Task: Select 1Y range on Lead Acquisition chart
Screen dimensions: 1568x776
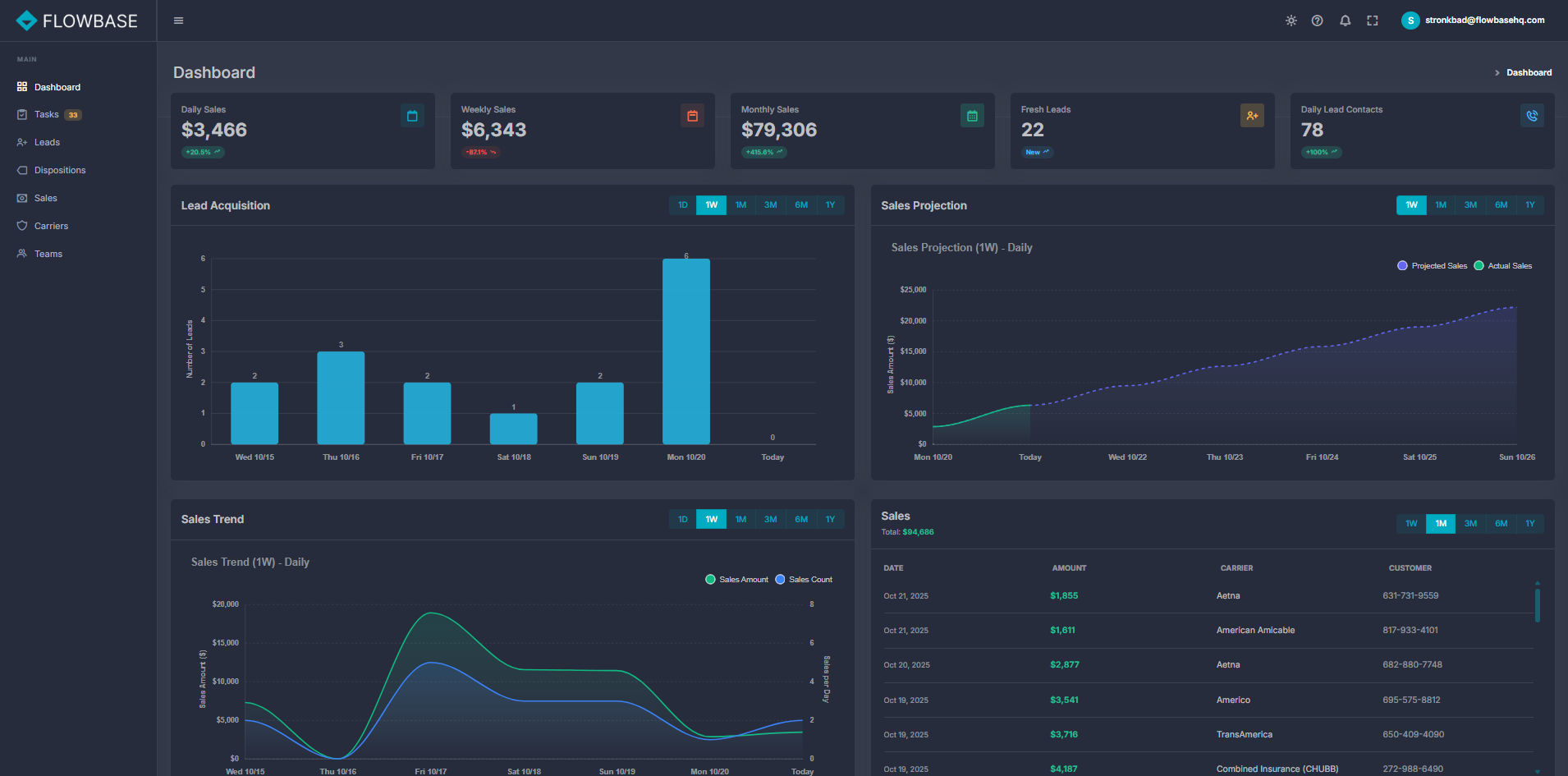Action: point(830,204)
